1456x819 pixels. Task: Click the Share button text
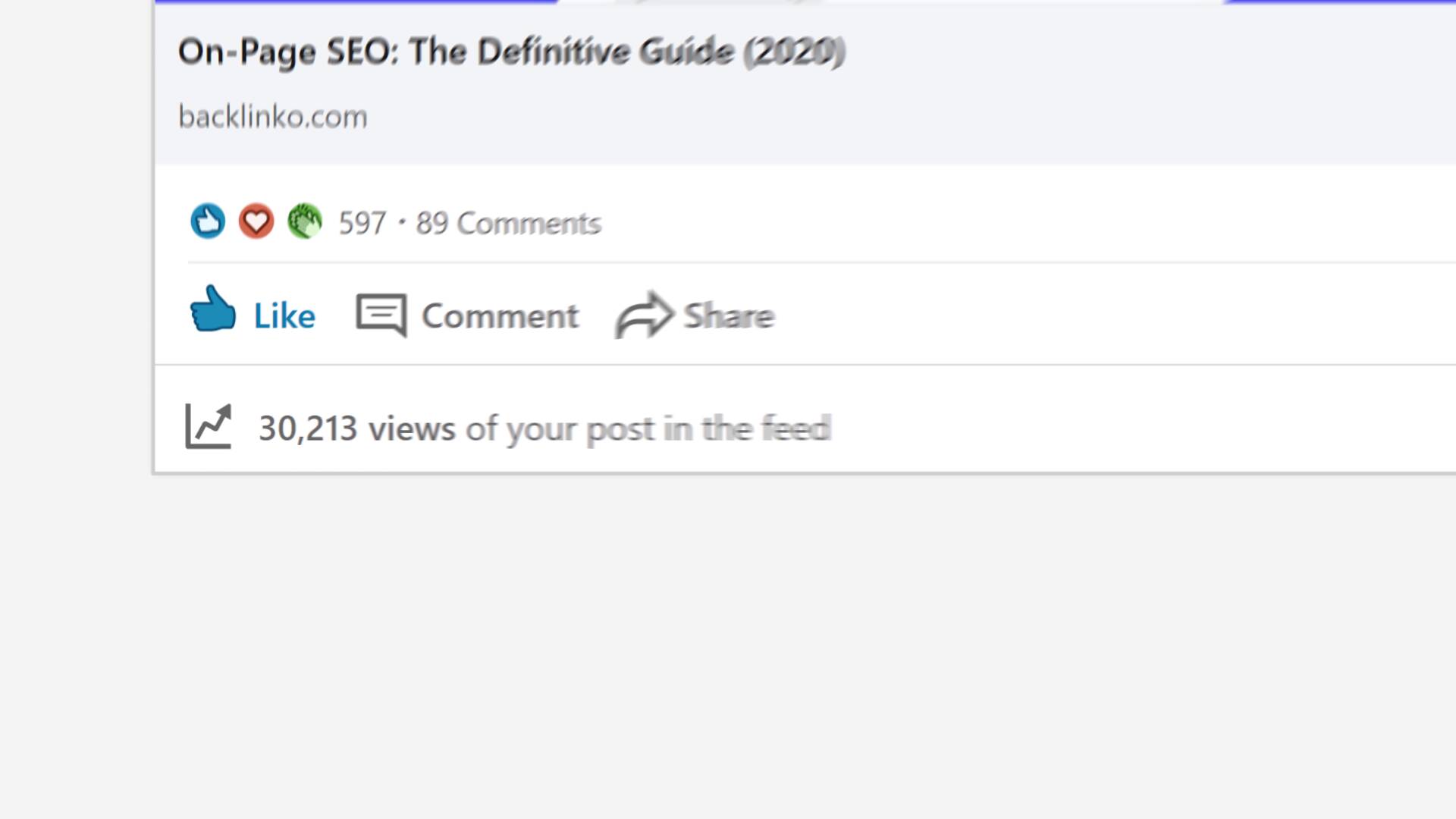(729, 315)
